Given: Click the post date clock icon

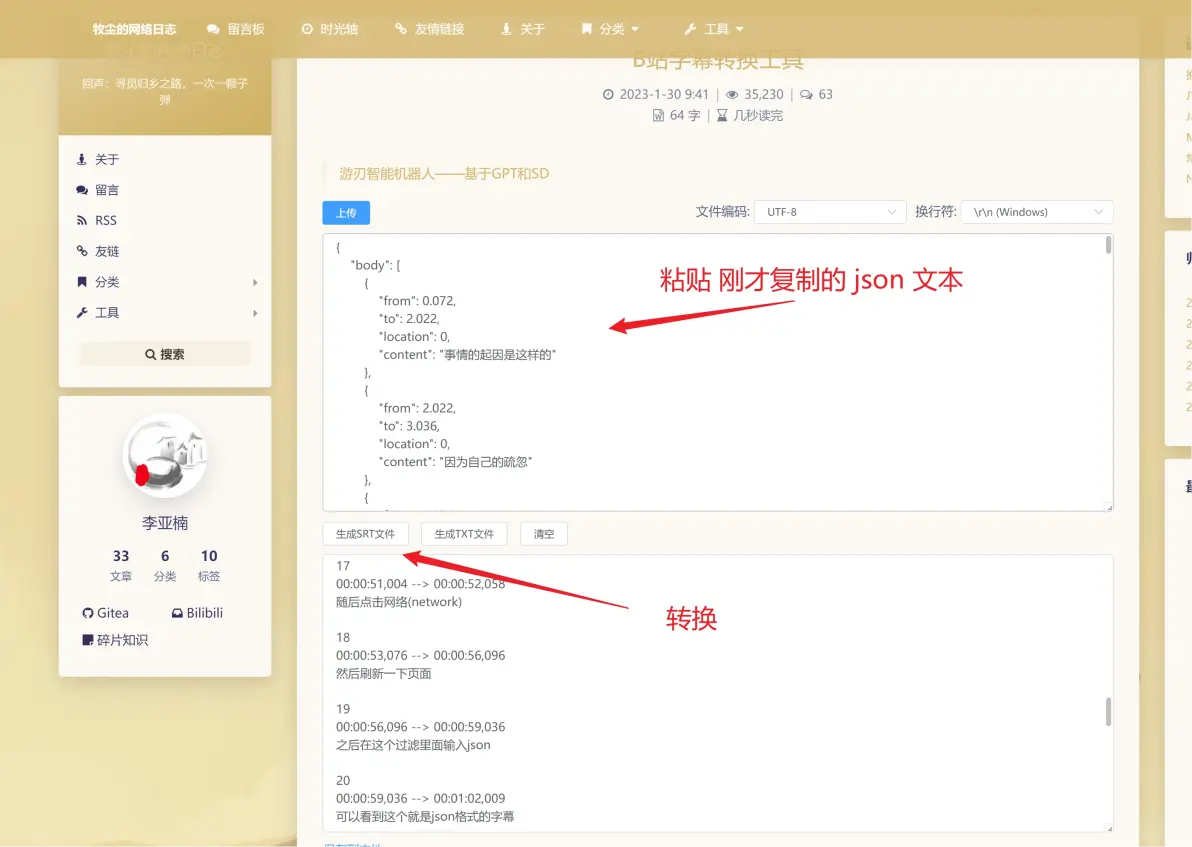Looking at the screenshot, I should (x=608, y=94).
